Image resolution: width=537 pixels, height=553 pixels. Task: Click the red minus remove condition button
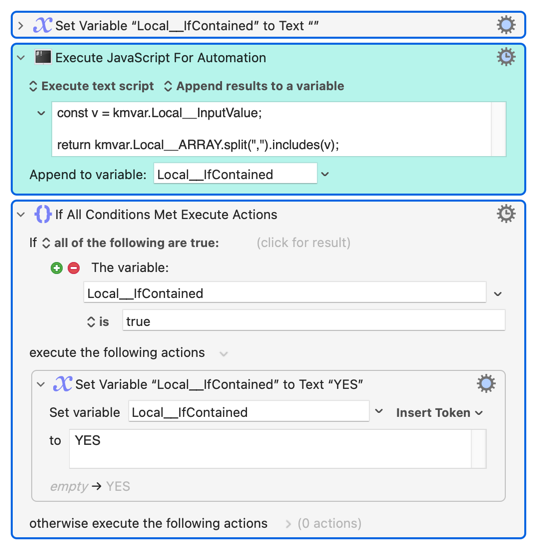point(74,268)
